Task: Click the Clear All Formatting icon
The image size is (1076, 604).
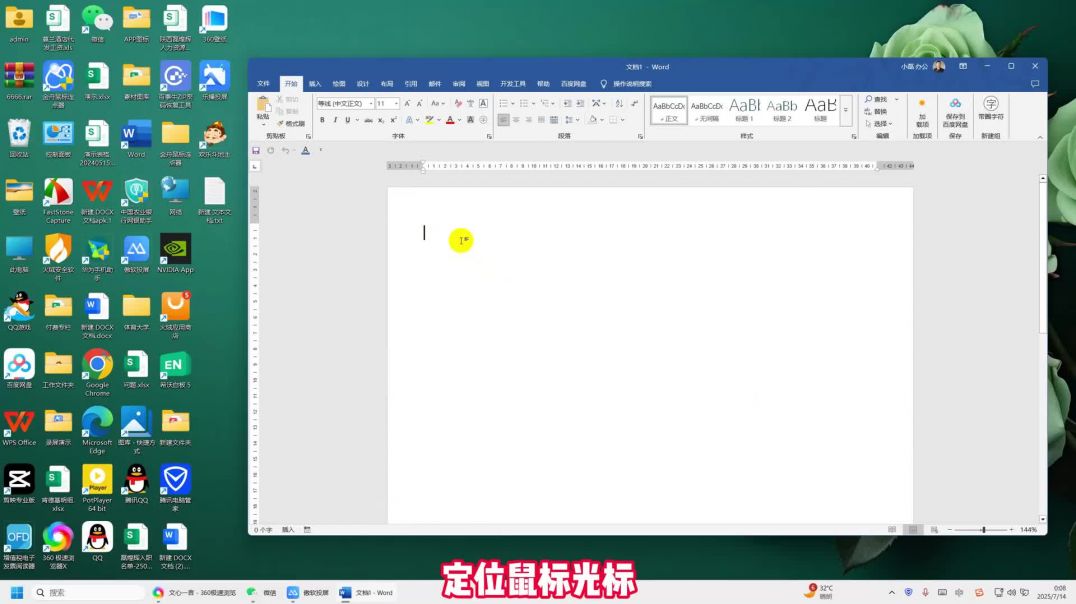Action: pos(459,103)
